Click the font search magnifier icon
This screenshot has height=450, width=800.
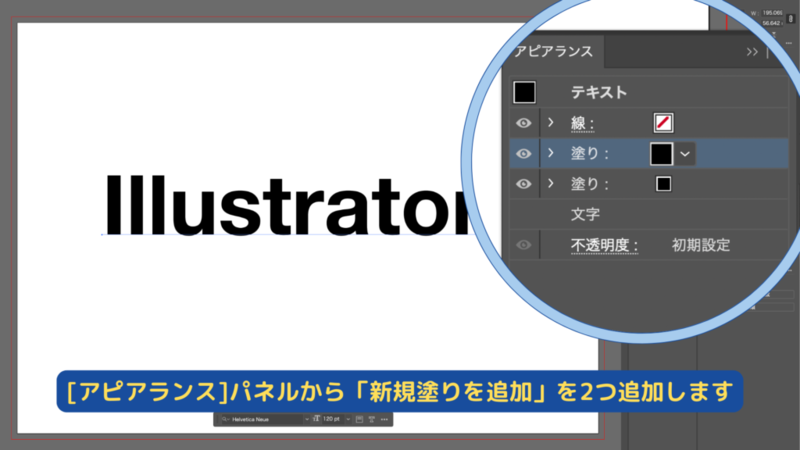(224, 419)
